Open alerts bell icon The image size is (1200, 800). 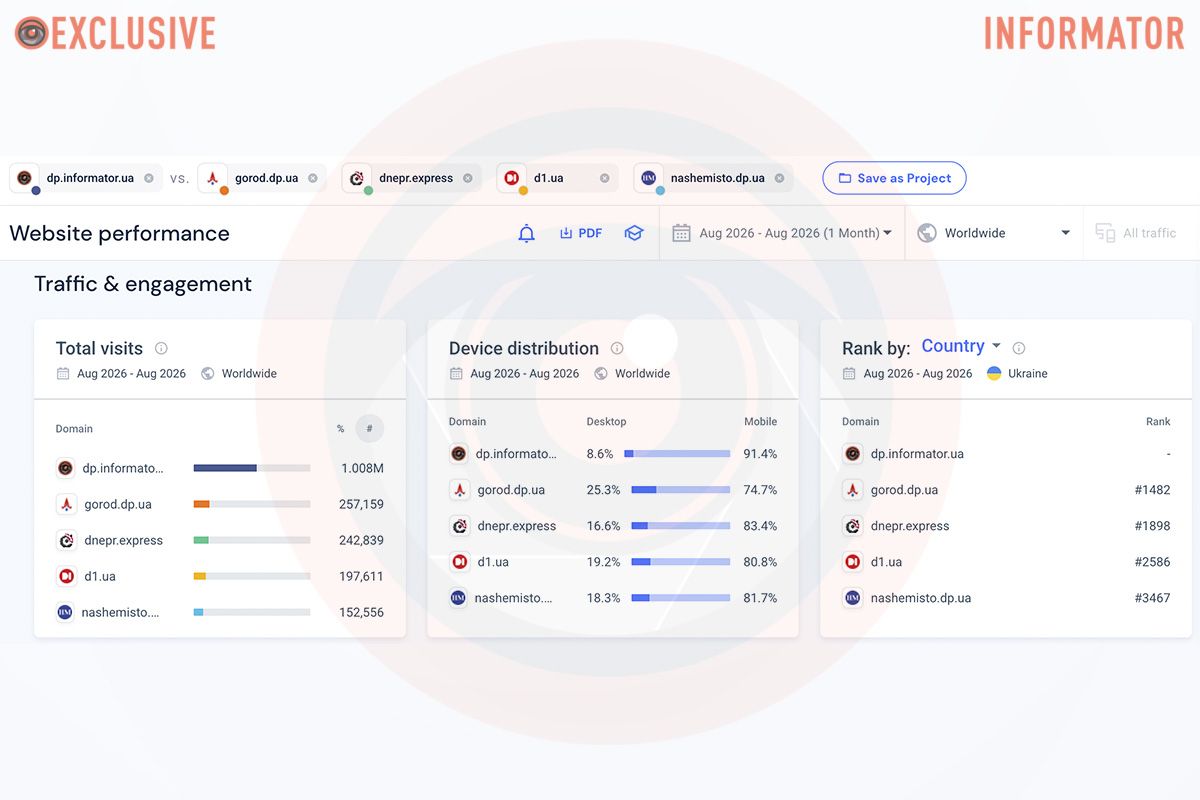point(526,233)
